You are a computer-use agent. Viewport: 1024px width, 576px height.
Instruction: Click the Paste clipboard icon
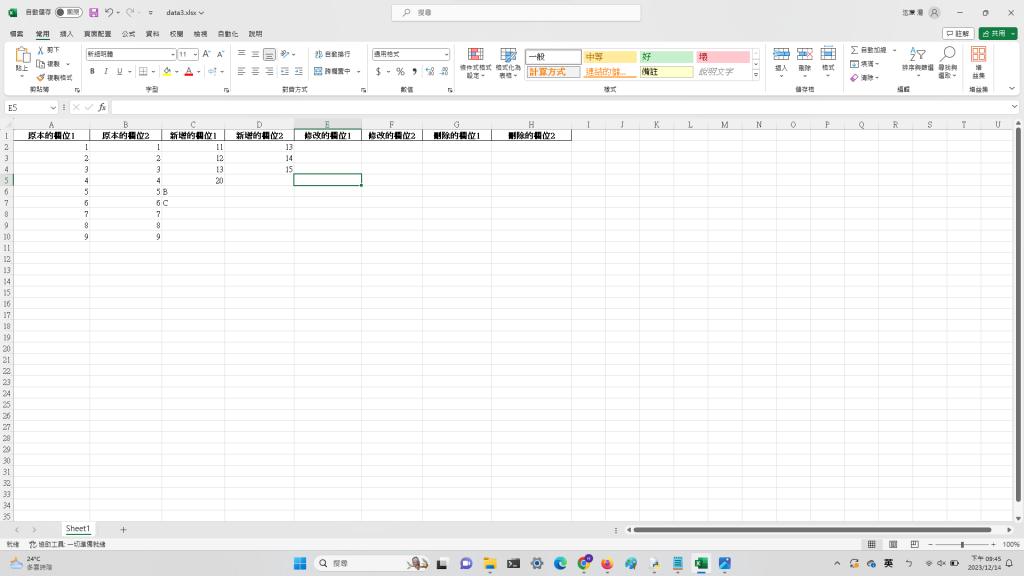pos(22,56)
